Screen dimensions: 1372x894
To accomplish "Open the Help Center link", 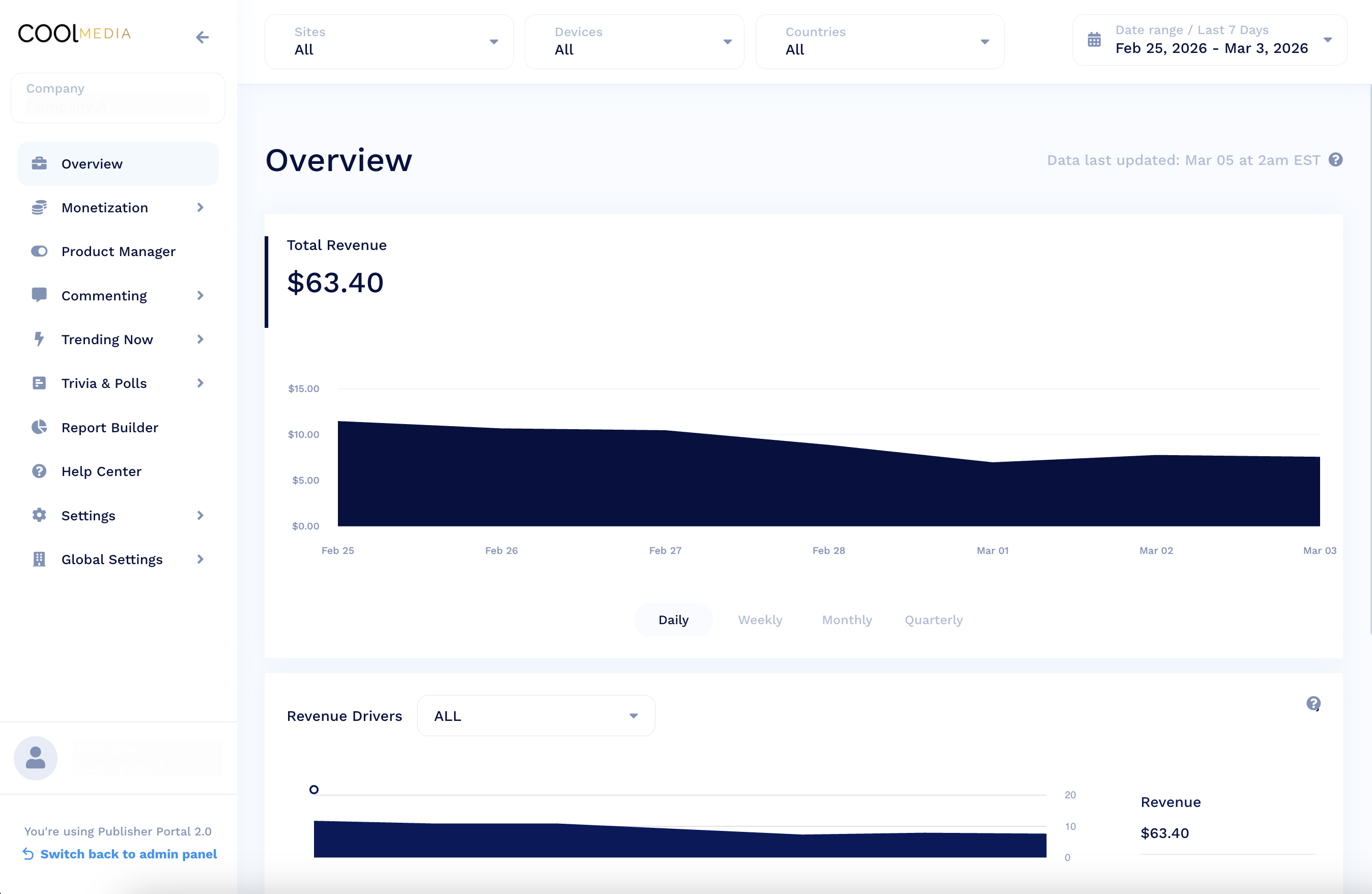I will pyautogui.click(x=101, y=471).
